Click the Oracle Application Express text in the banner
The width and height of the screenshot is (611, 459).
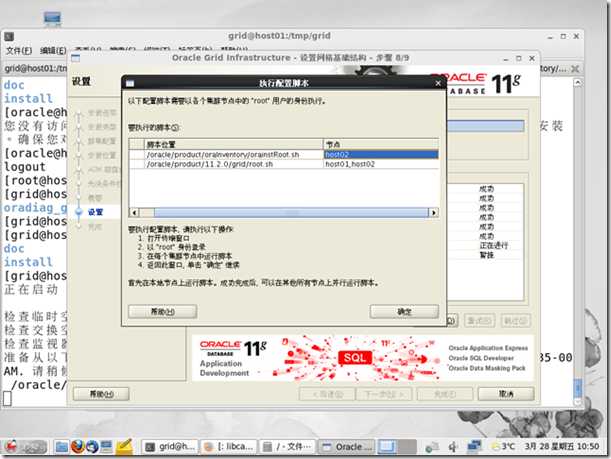[488, 348]
